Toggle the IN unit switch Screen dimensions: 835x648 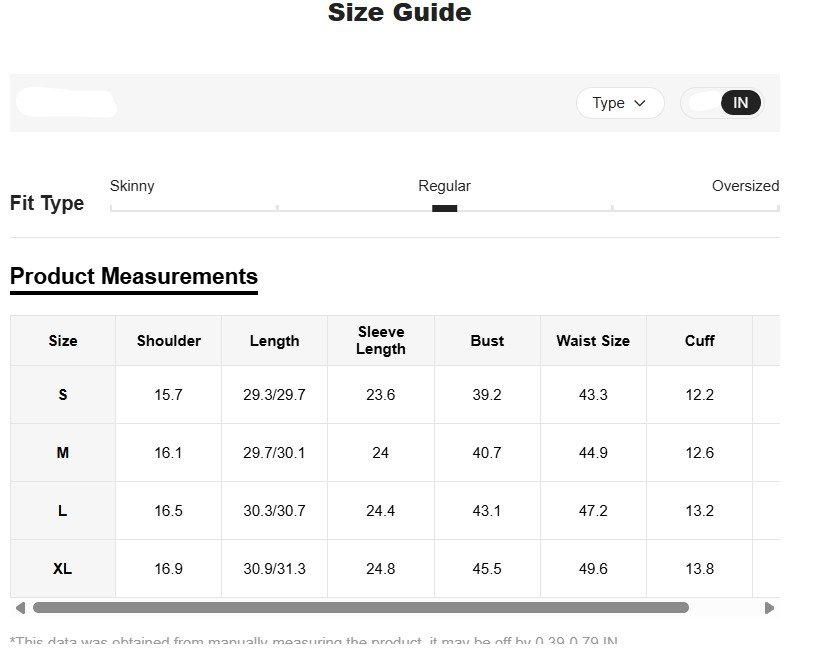[x=723, y=103]
